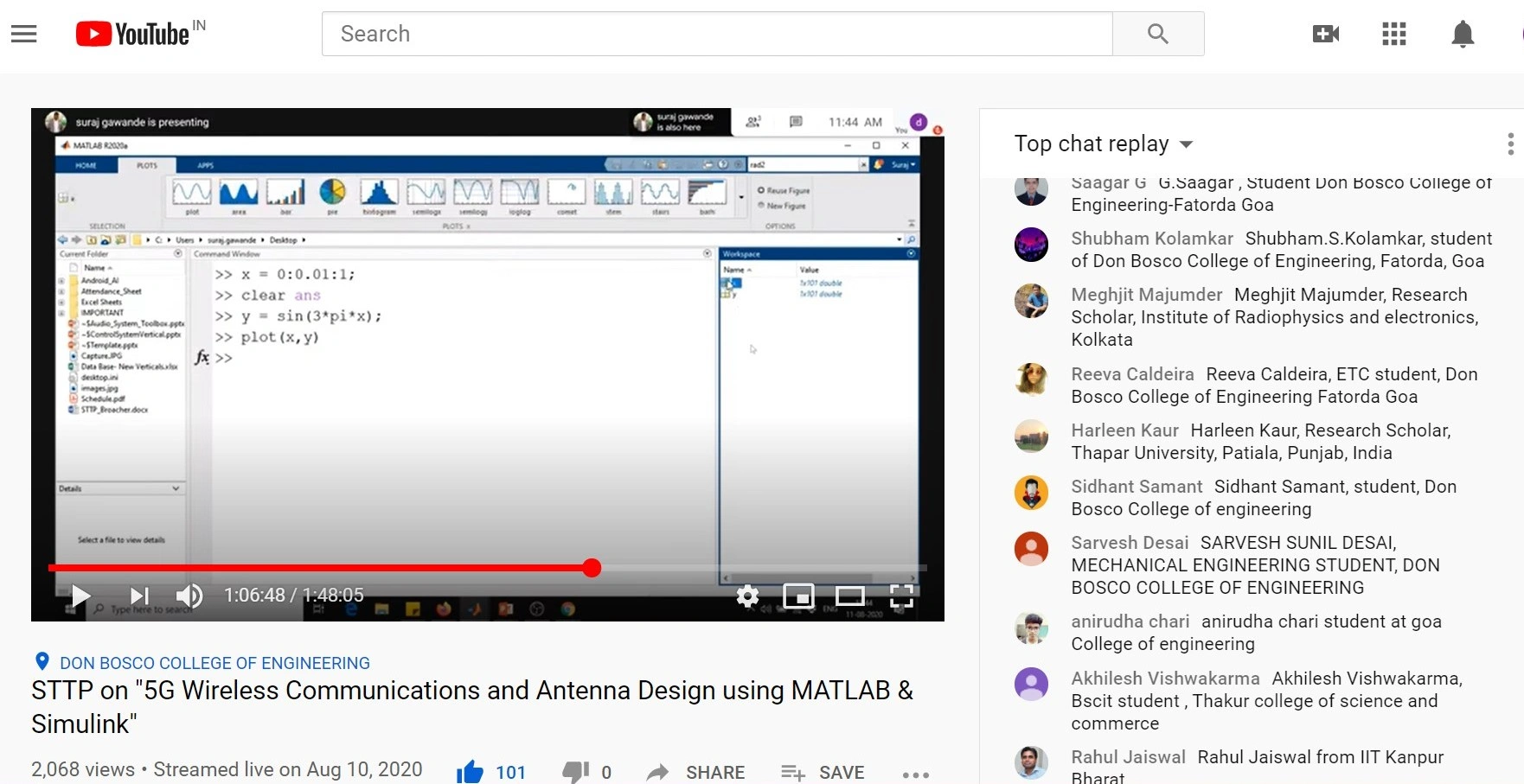Click Reeva Caldeira's chat avatar
The width and height of the screenshot is (1524, 784).
1031,379
